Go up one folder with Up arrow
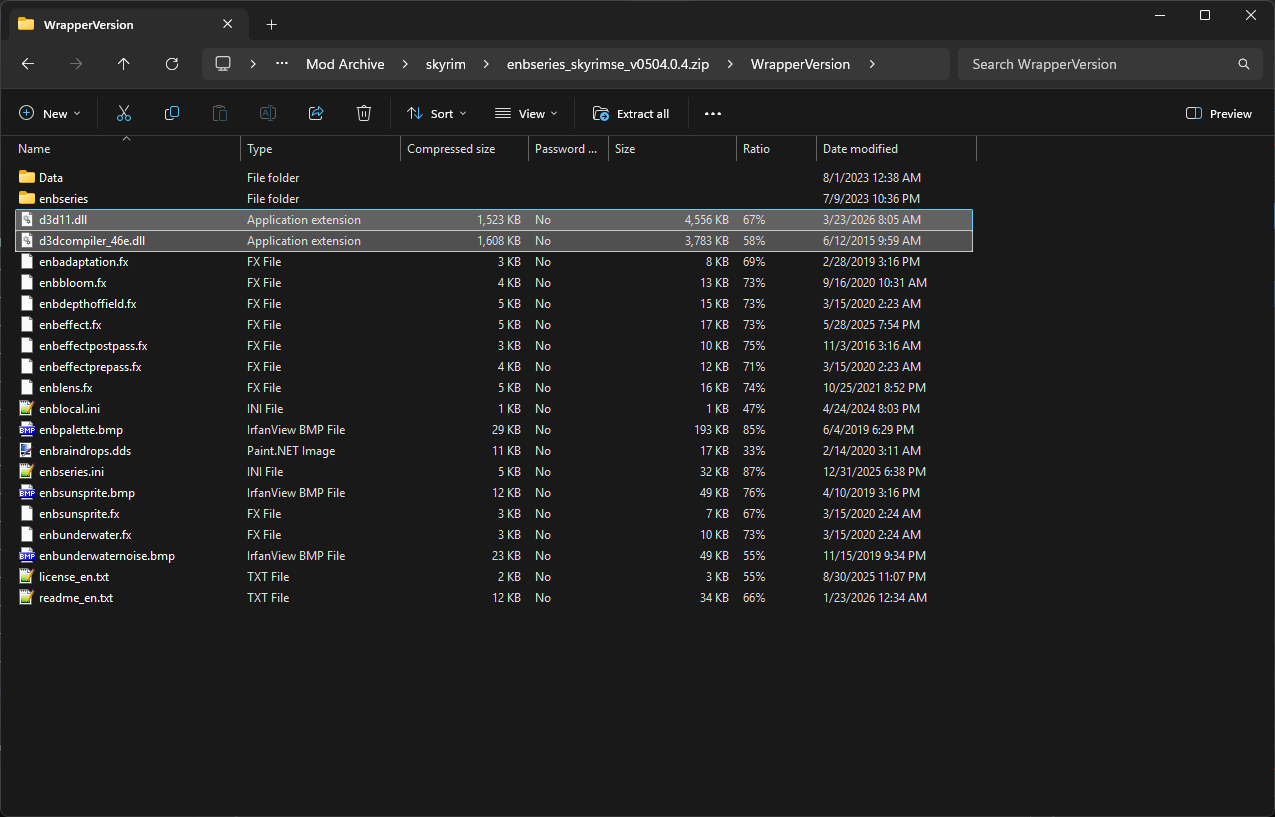 pos(124,64)
